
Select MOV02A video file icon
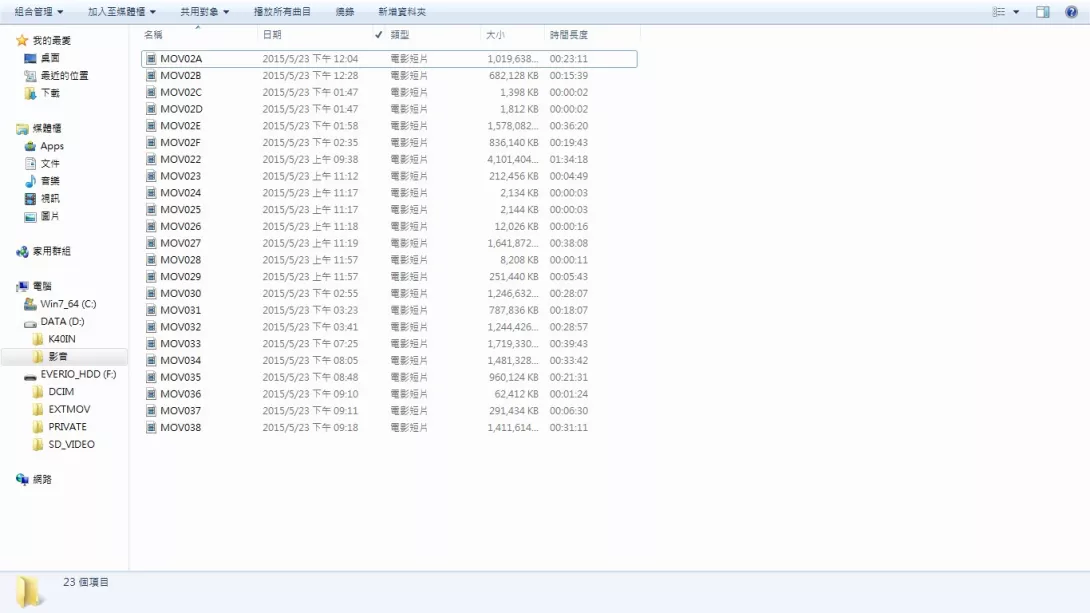tap(151, 59)
